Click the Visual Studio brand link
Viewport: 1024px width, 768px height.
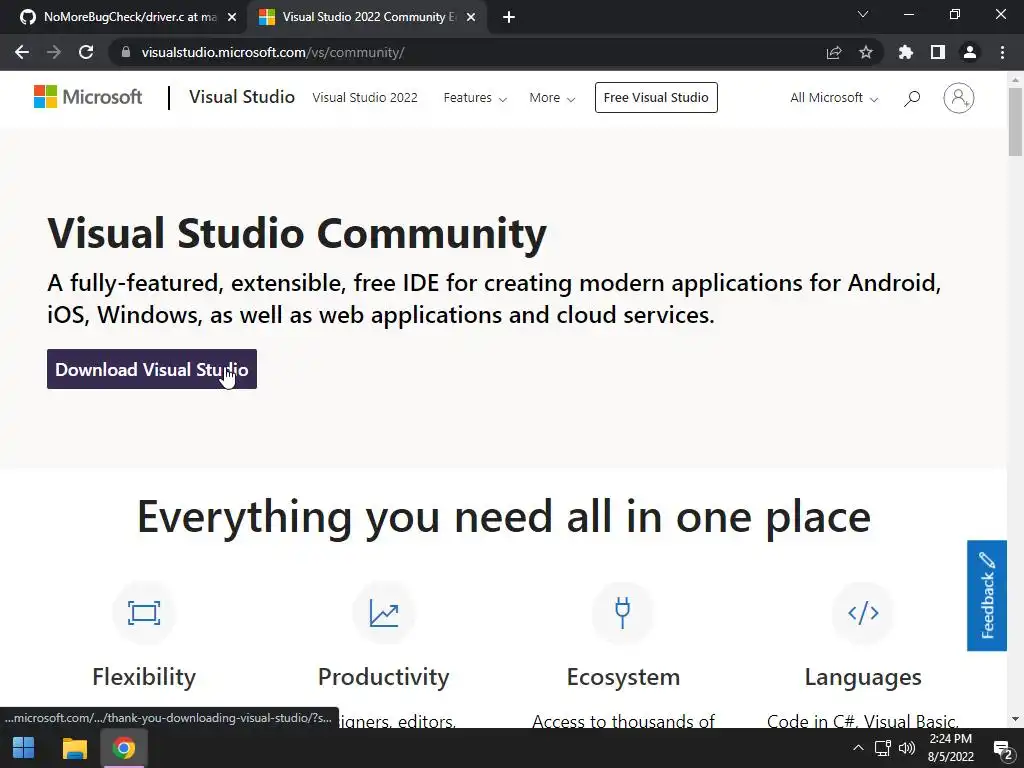pyautogui.click(x=242, y=97)
